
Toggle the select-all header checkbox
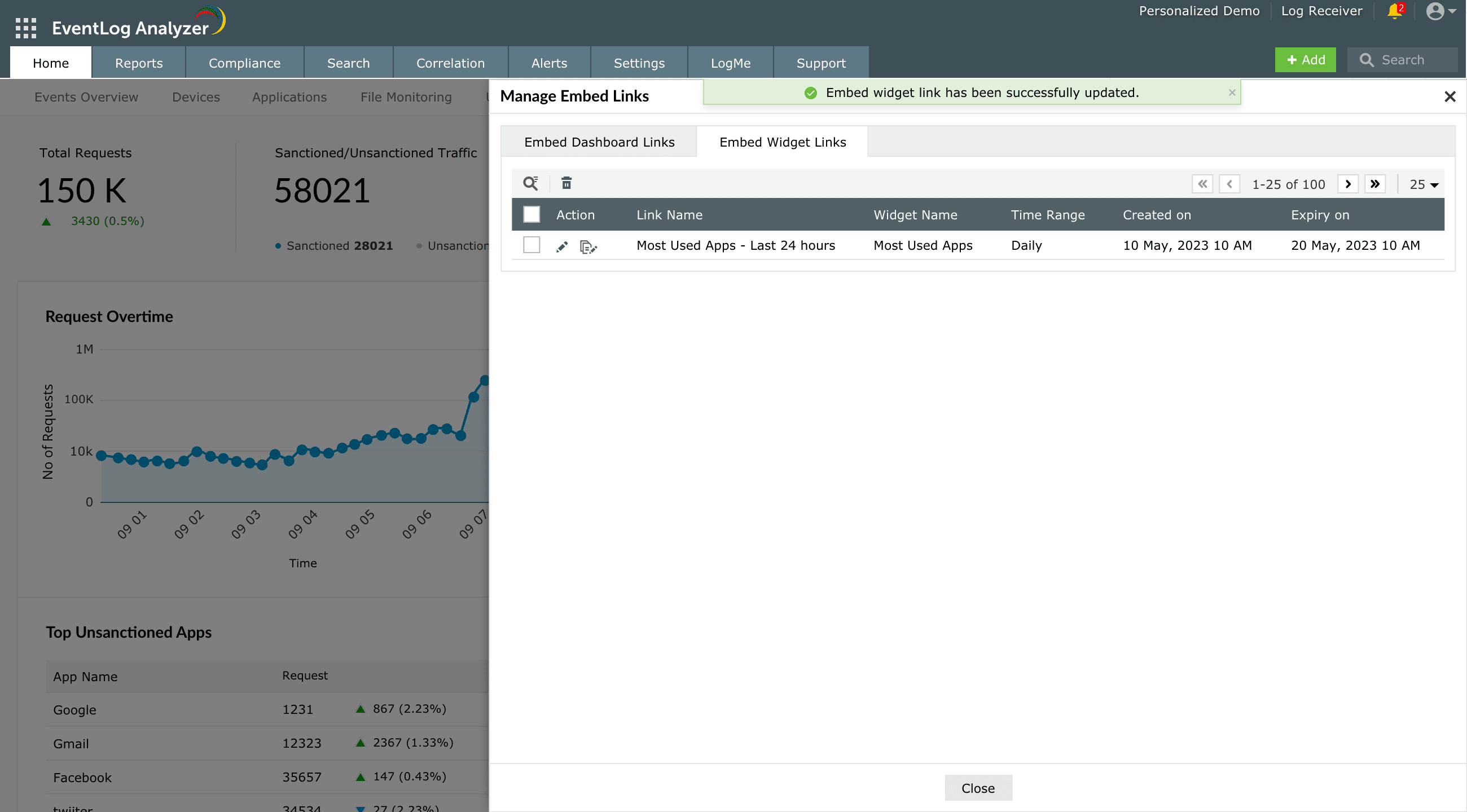coord(532,214)
